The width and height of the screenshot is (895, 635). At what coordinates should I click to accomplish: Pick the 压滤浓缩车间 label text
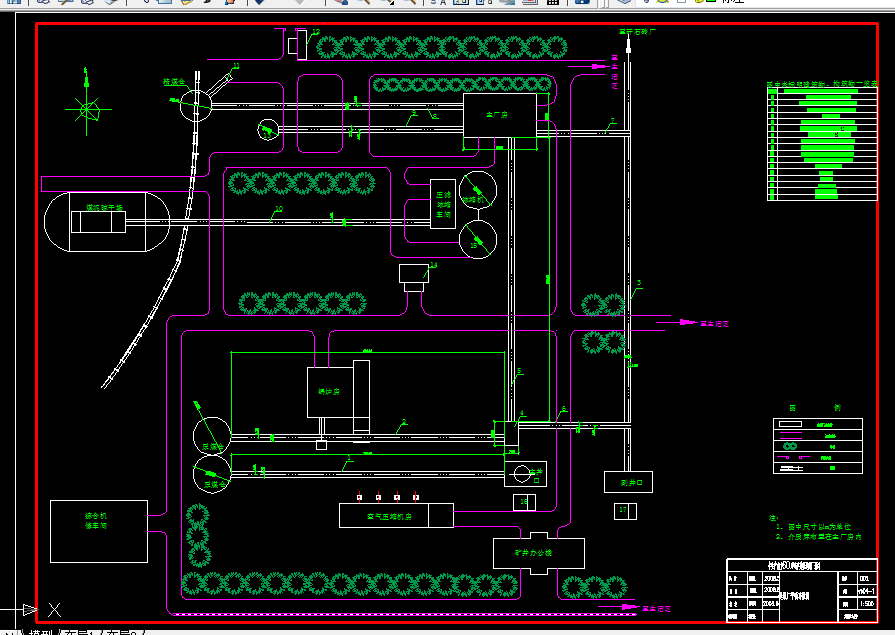coord(444,204)
